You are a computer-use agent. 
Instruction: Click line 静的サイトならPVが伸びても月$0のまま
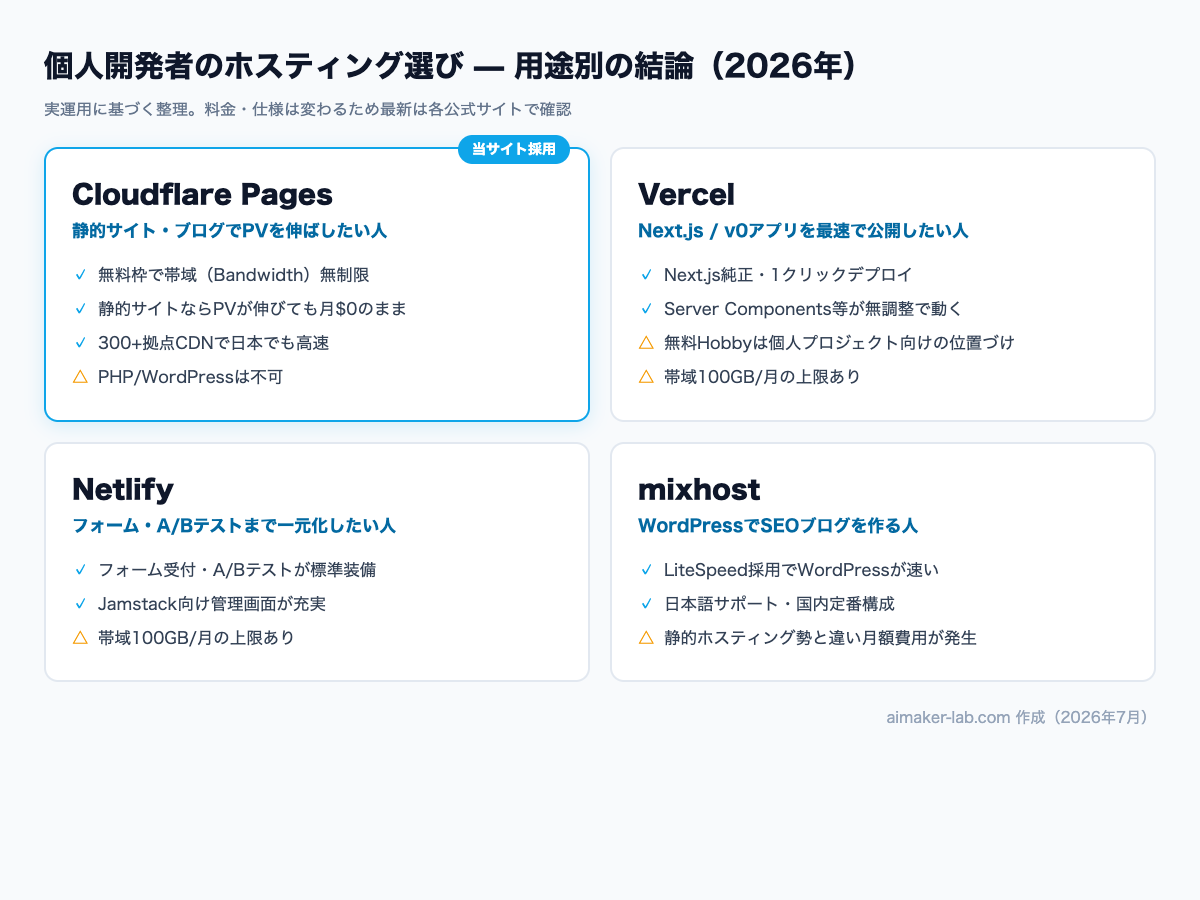tap(252, 308)
